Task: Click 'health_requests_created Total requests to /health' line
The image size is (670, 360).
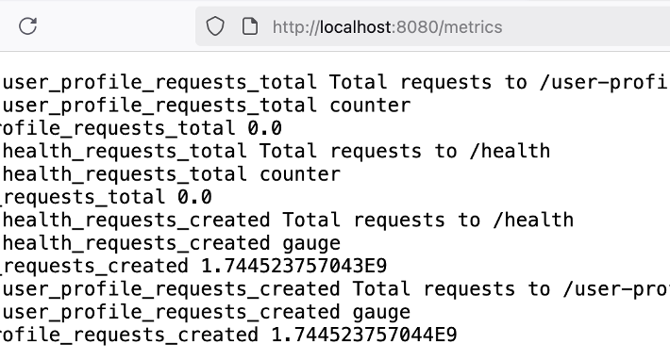Action: pyautogui.click(x=288, y=220)
